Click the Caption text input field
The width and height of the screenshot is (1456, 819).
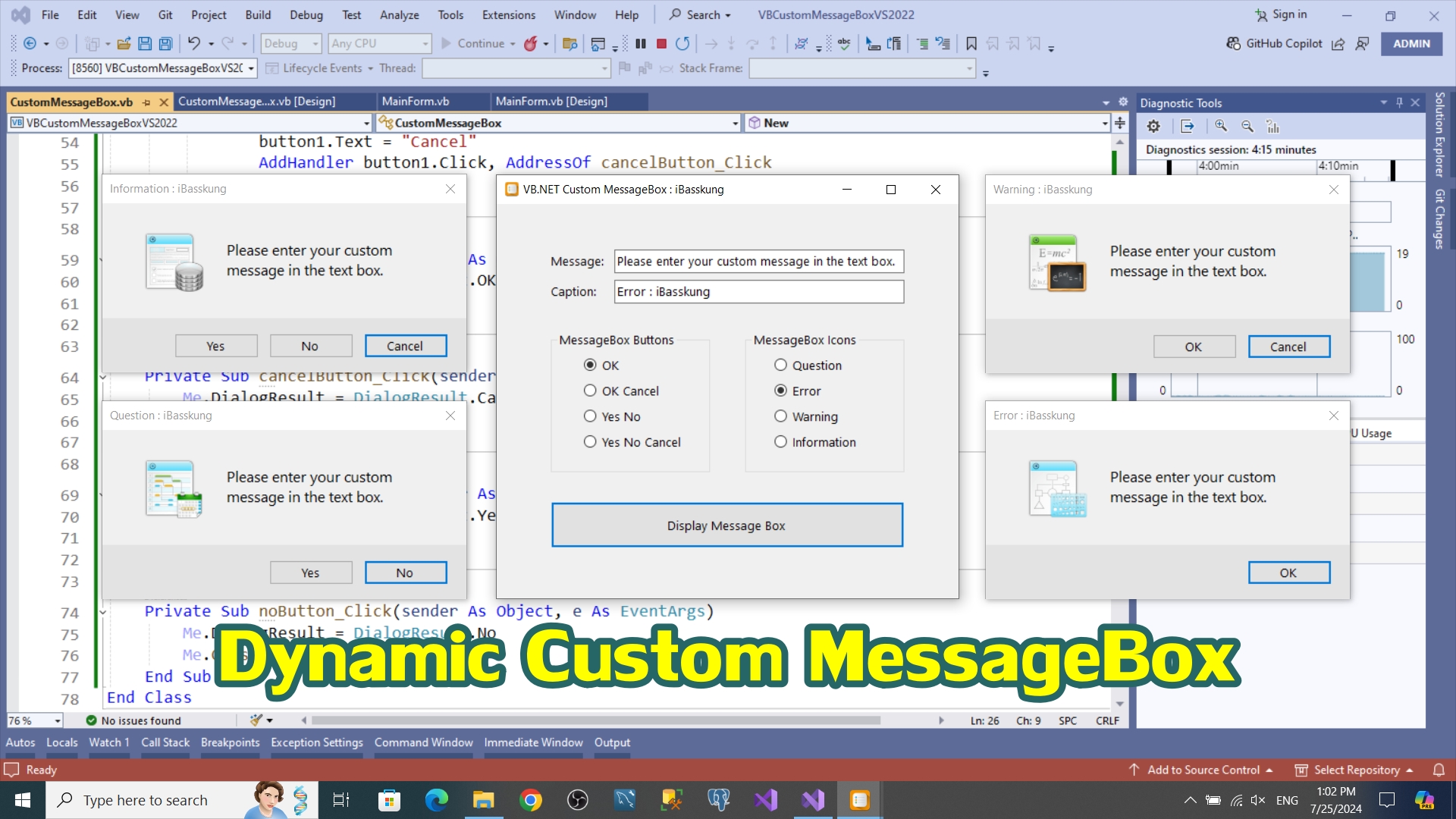click(x=758, y=292)
